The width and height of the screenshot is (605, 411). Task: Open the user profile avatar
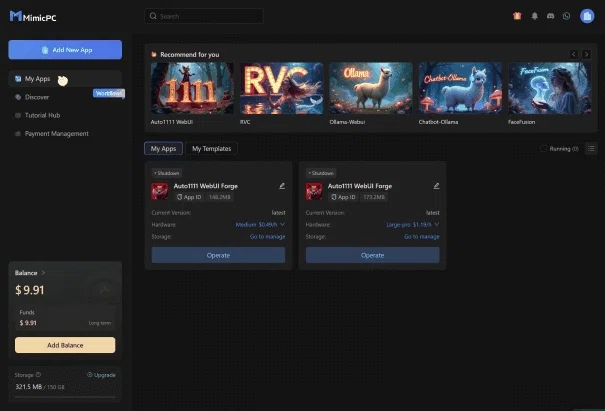[587, 16]
